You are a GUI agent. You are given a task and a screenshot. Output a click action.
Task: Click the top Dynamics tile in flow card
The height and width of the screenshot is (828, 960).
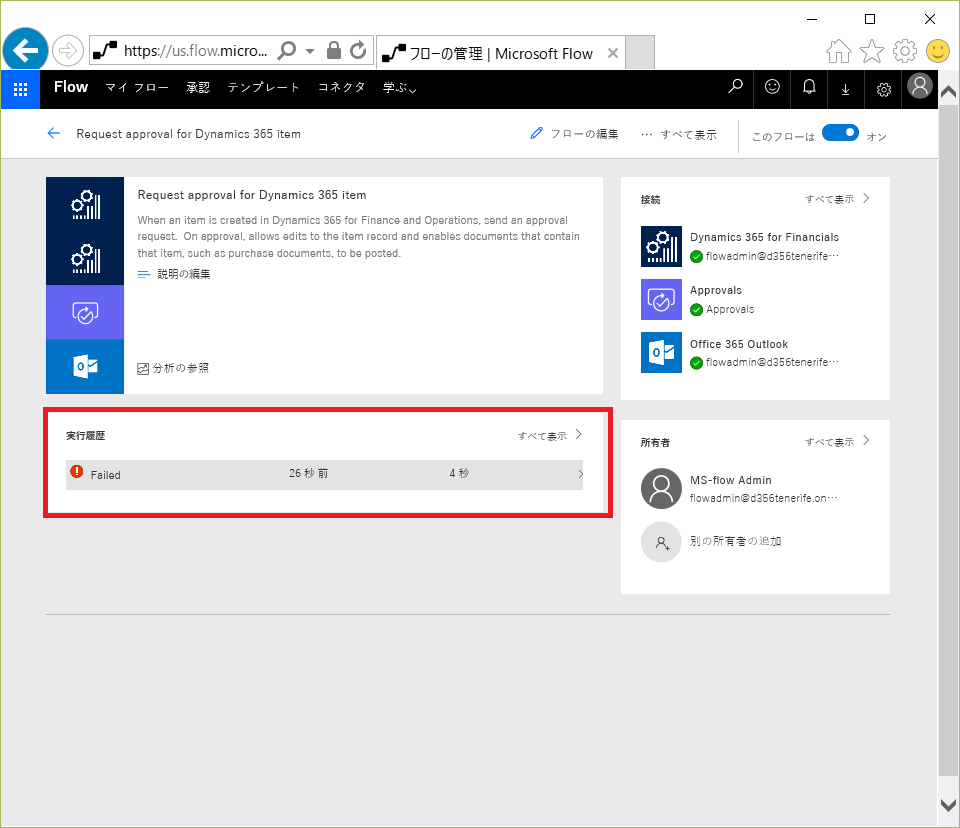[85, 205]
